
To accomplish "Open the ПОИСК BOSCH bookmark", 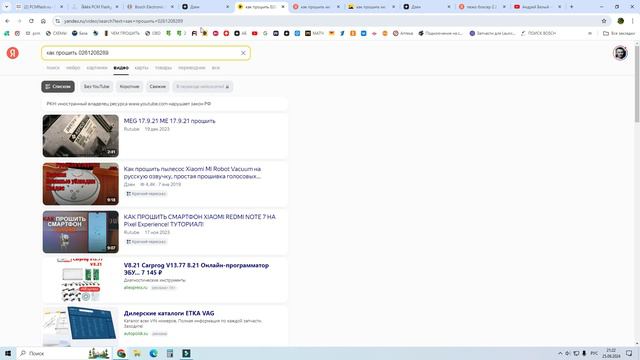I will pos(538,33).
